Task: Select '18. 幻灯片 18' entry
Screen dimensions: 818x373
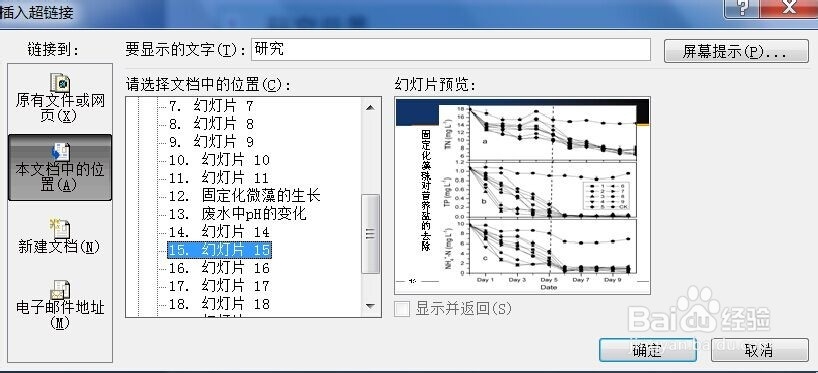Action: pos(219,304)
